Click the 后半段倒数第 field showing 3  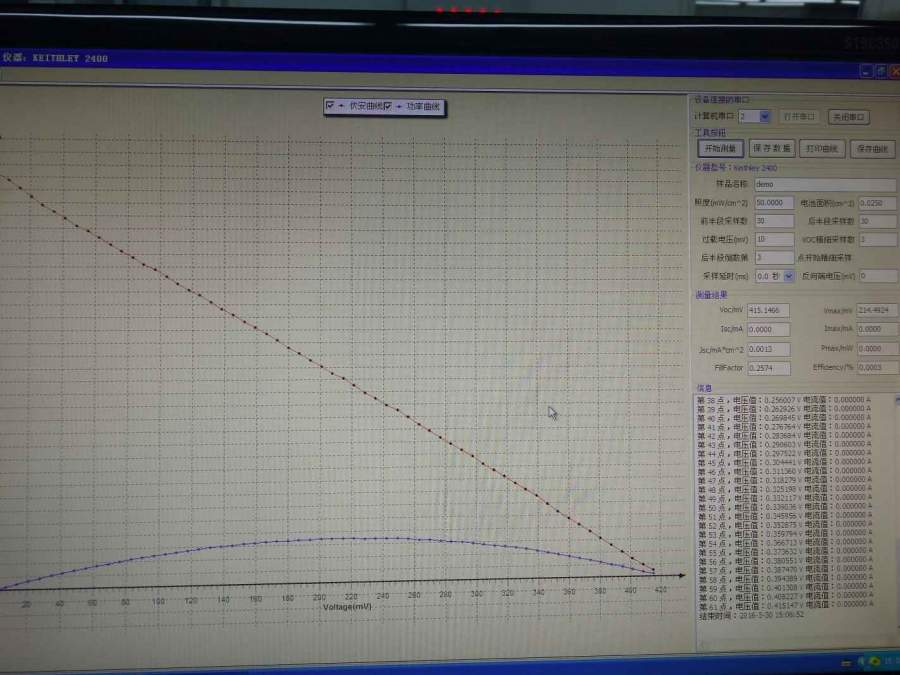point(774,258)
